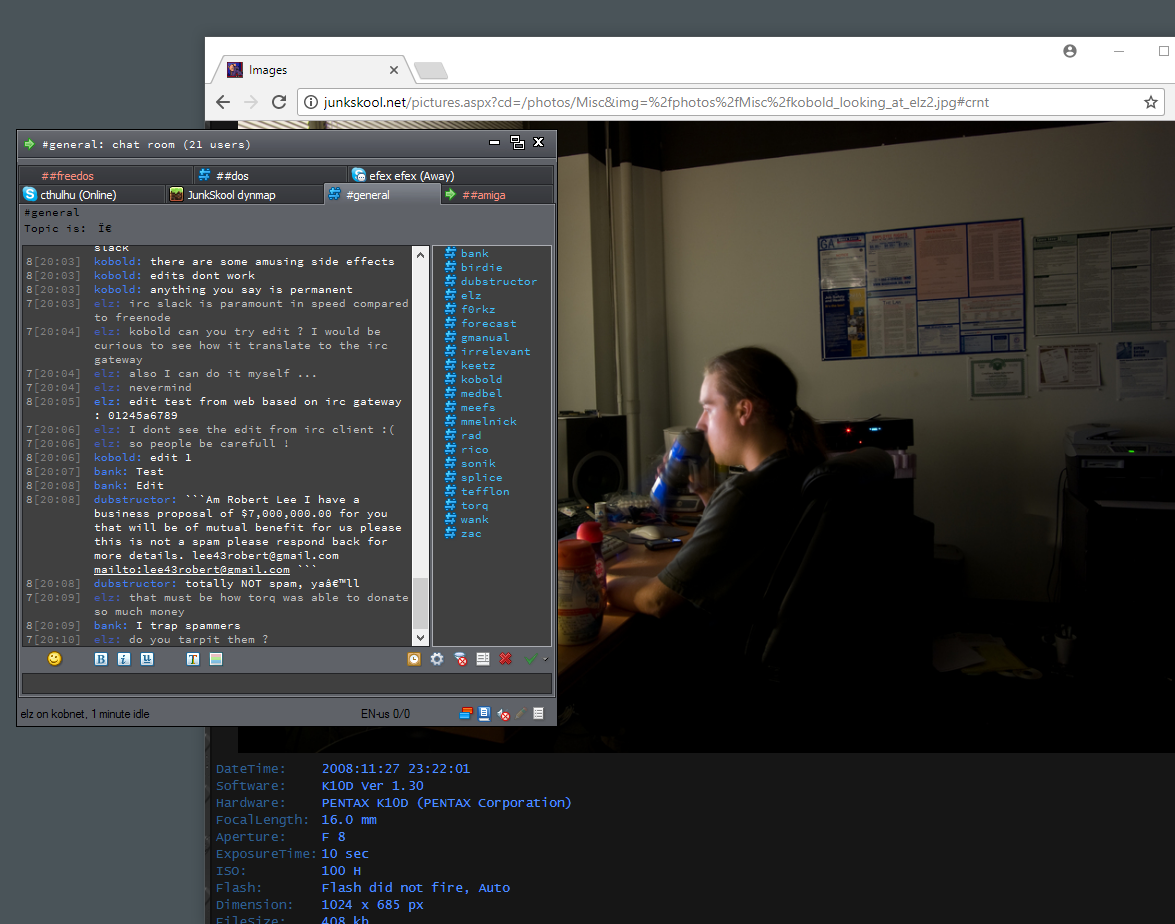The width and height of the screenshot is (1175, 924).
Task: Click the 'PENTAX K10D (PENTAX Corporation)' hardware value
Action: [x=447, y=803]
